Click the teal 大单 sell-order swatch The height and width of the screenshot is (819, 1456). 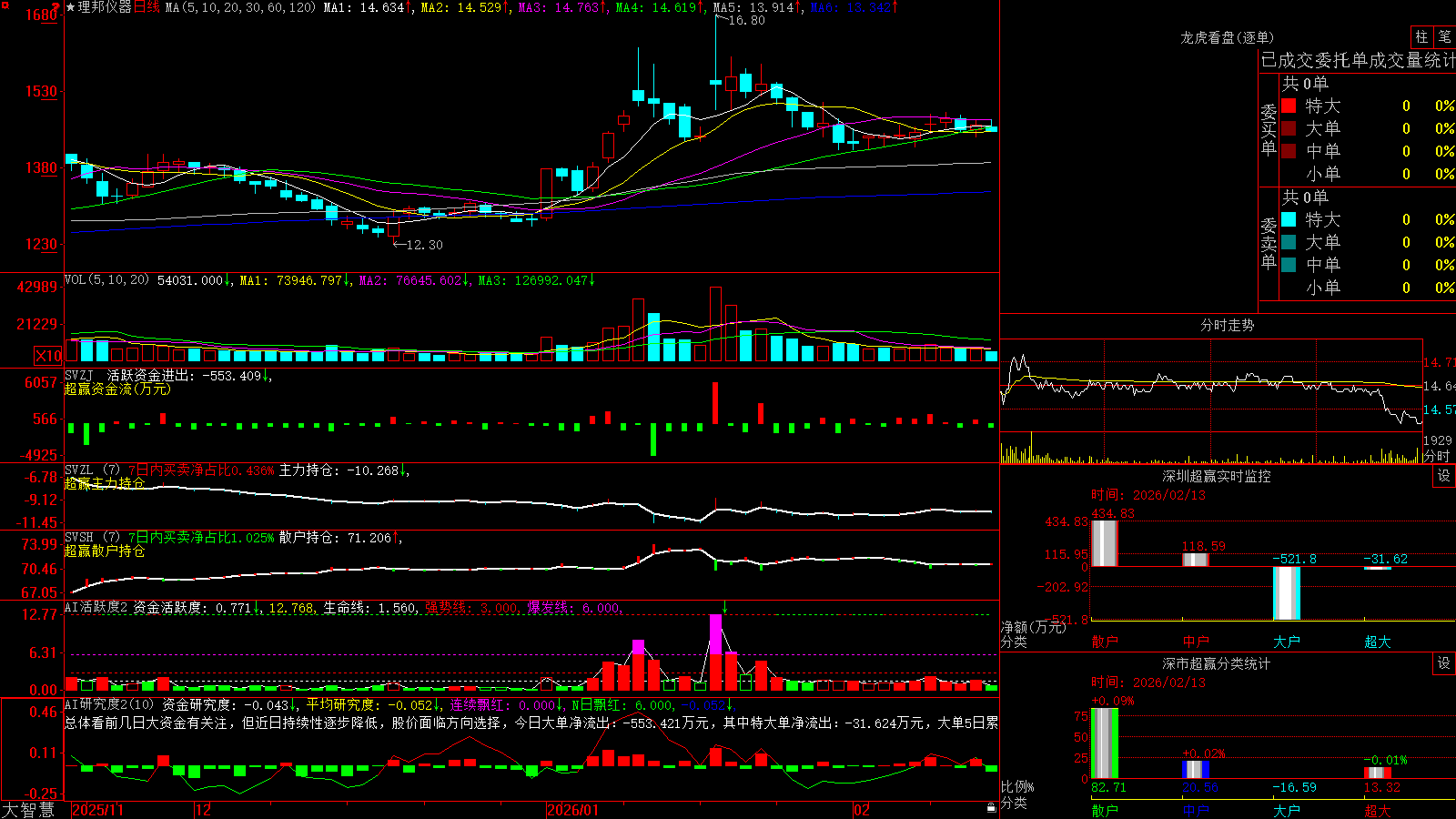point(1289,242)
